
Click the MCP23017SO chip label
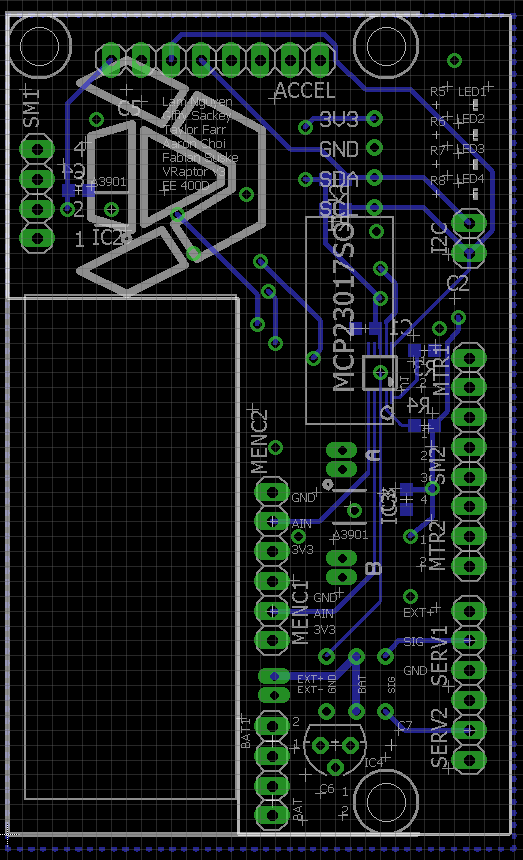pyautogui.click(x=344, y=303)
